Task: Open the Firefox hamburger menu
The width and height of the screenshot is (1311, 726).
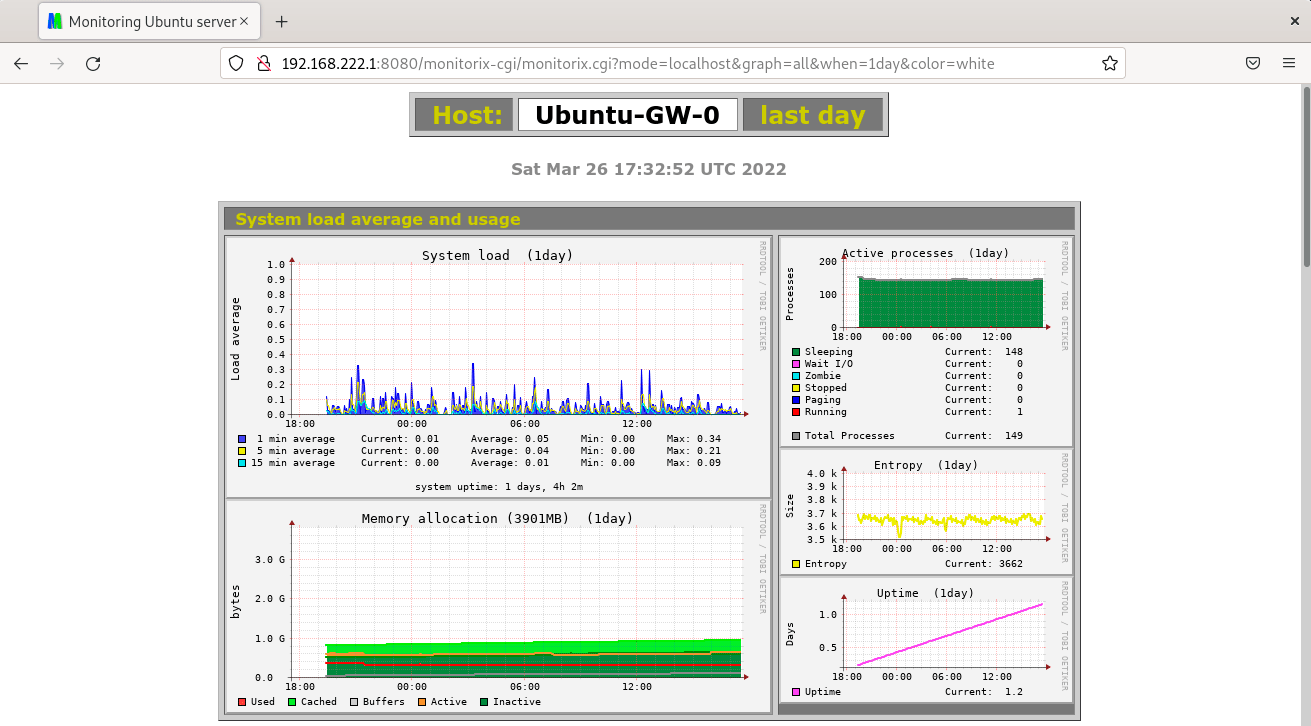Action: [1289, 63]
